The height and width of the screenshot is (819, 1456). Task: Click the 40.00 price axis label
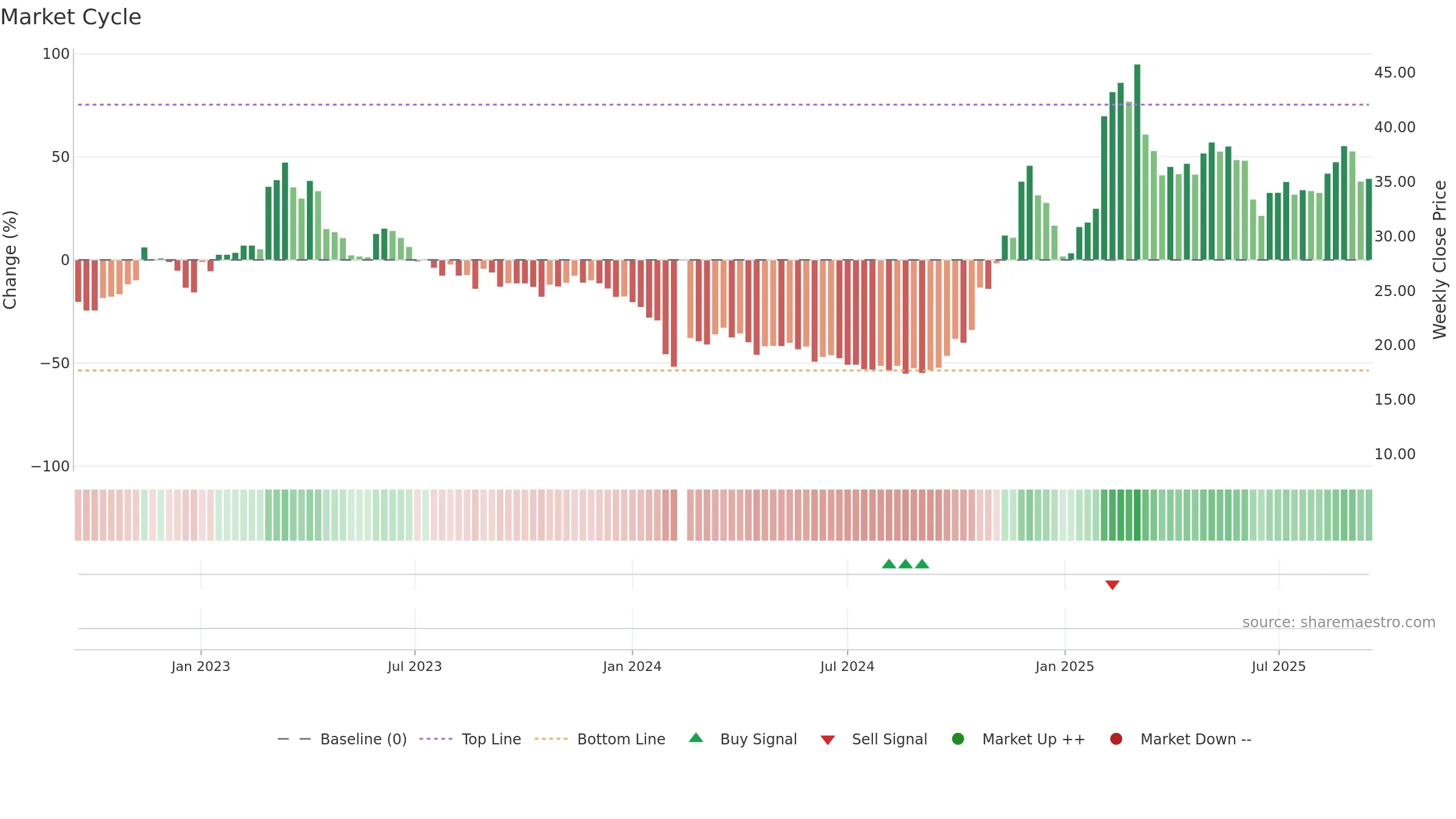pos(1395,127)
